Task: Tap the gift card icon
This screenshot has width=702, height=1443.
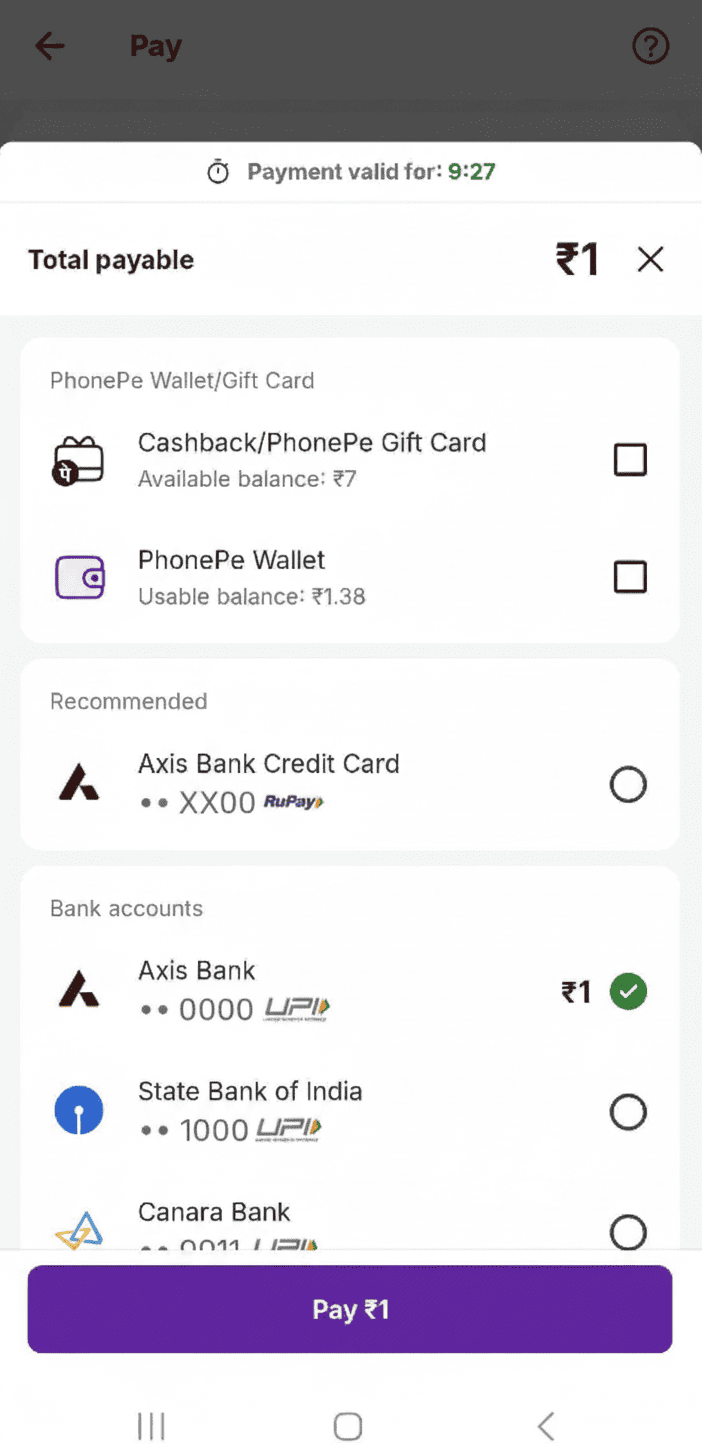Action: 78,461
